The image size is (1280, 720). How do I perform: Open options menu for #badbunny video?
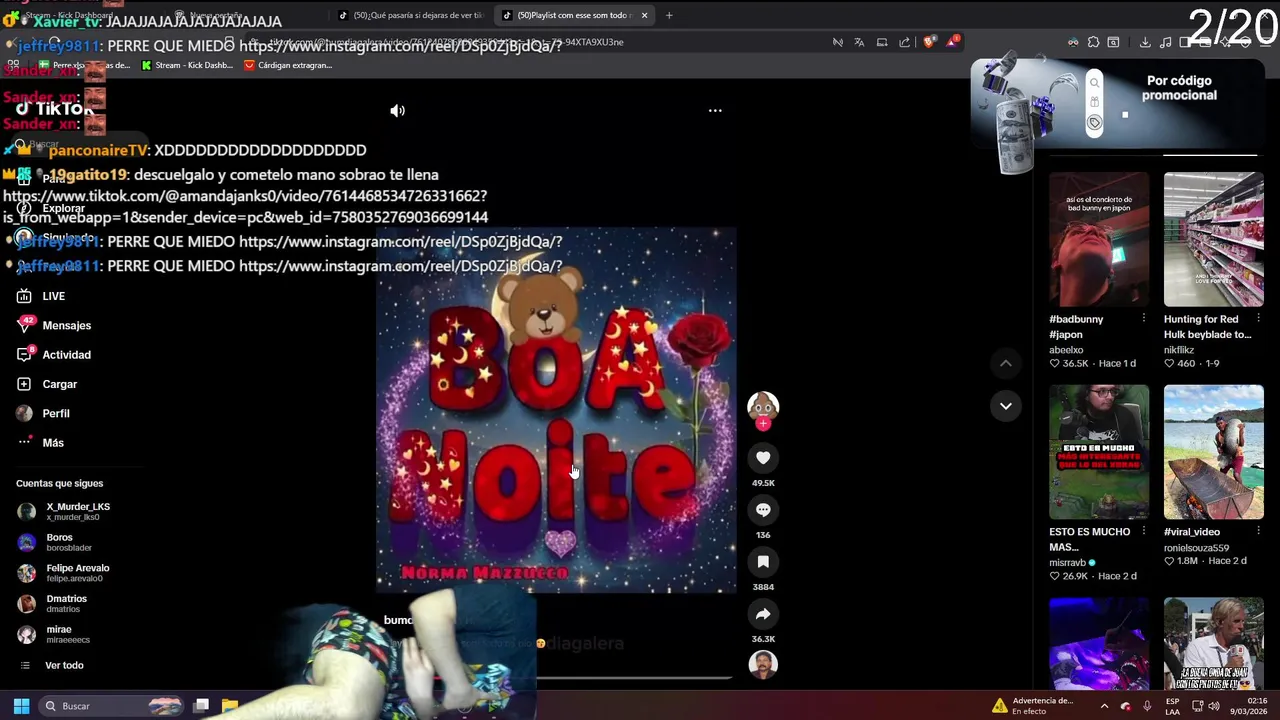coord(1143,318)
